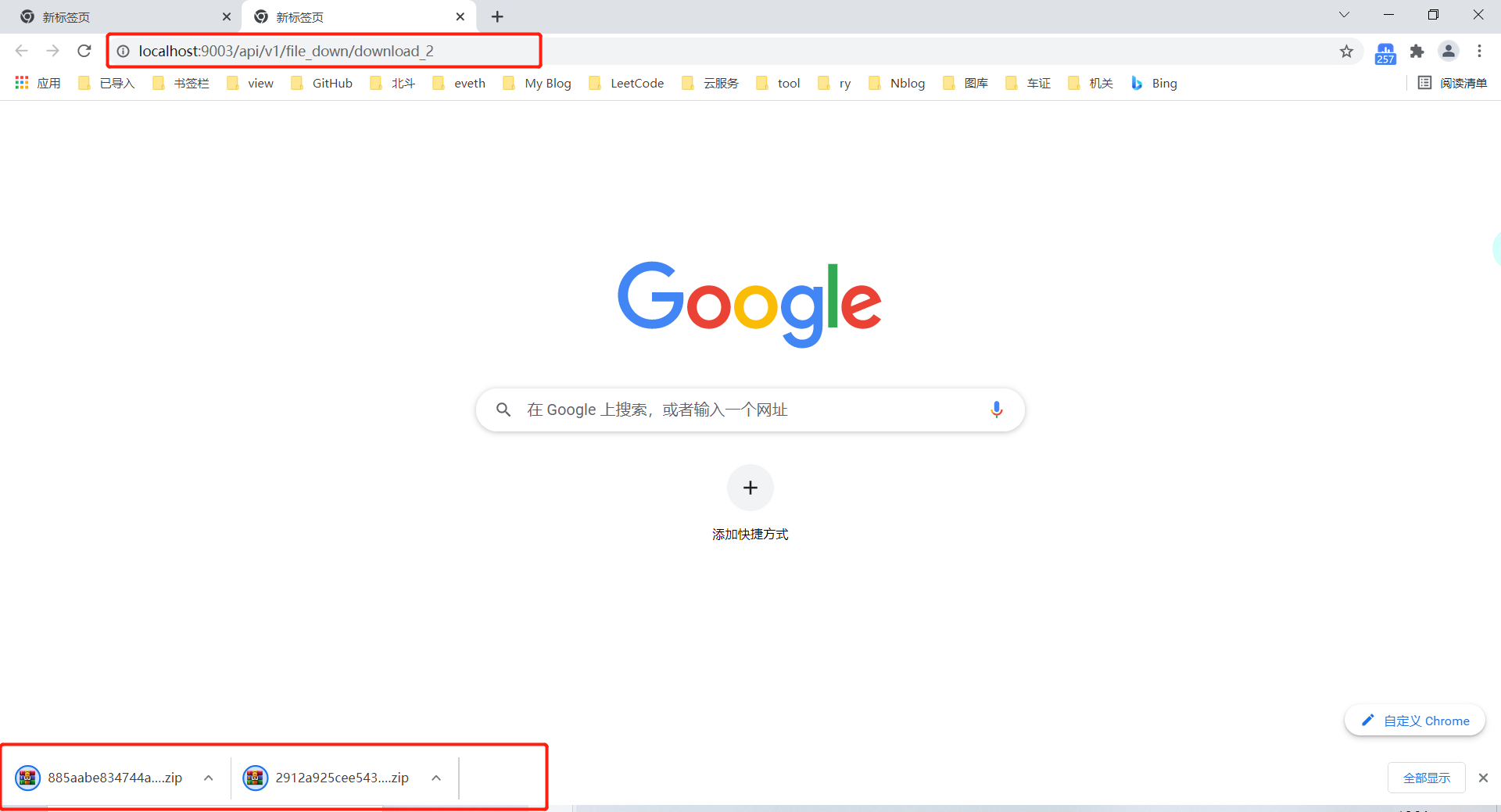The image size is (1501, 812).
Task: Open Chrome's three-dot menu
Action: coord(1479,52)
